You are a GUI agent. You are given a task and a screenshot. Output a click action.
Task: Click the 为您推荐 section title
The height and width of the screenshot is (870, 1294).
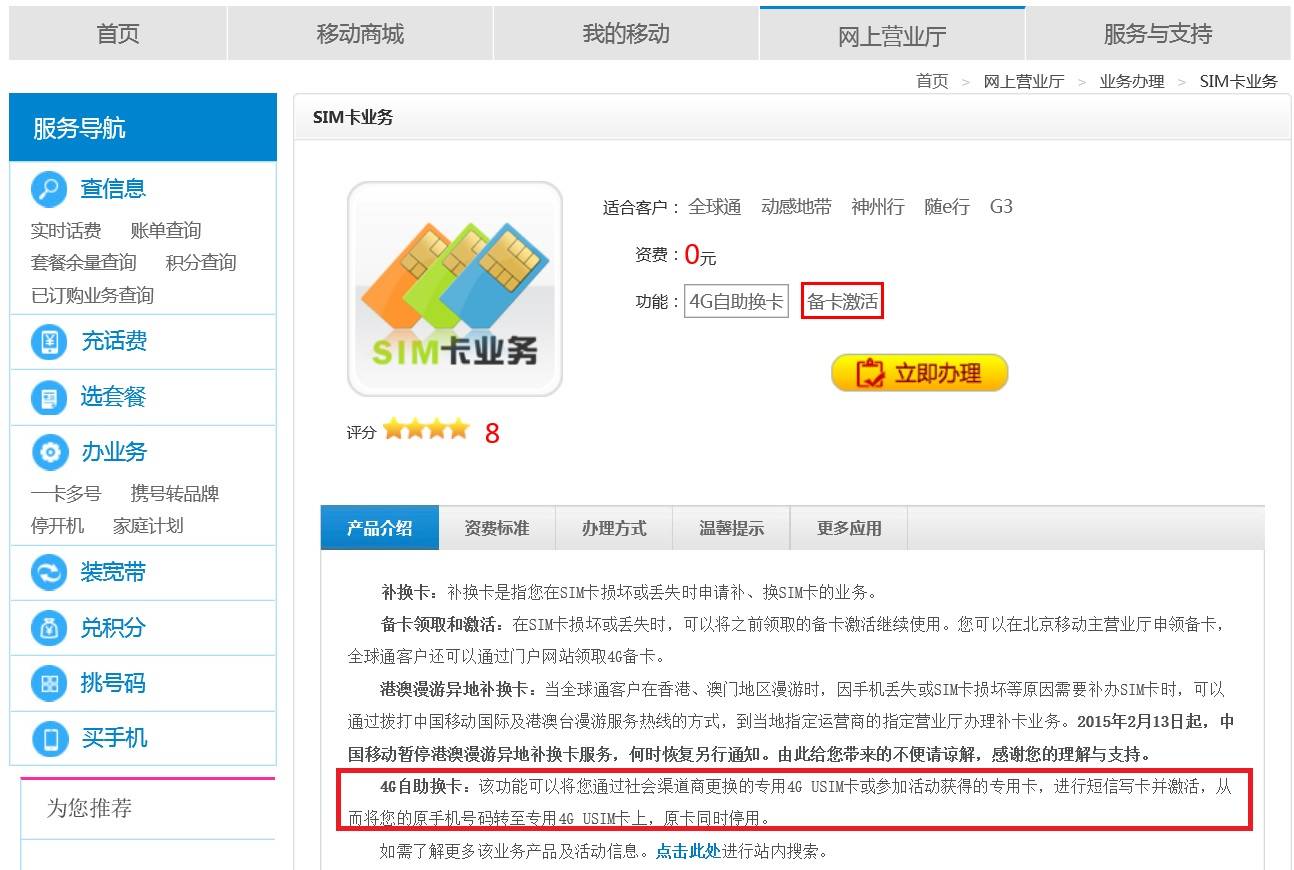89,808
